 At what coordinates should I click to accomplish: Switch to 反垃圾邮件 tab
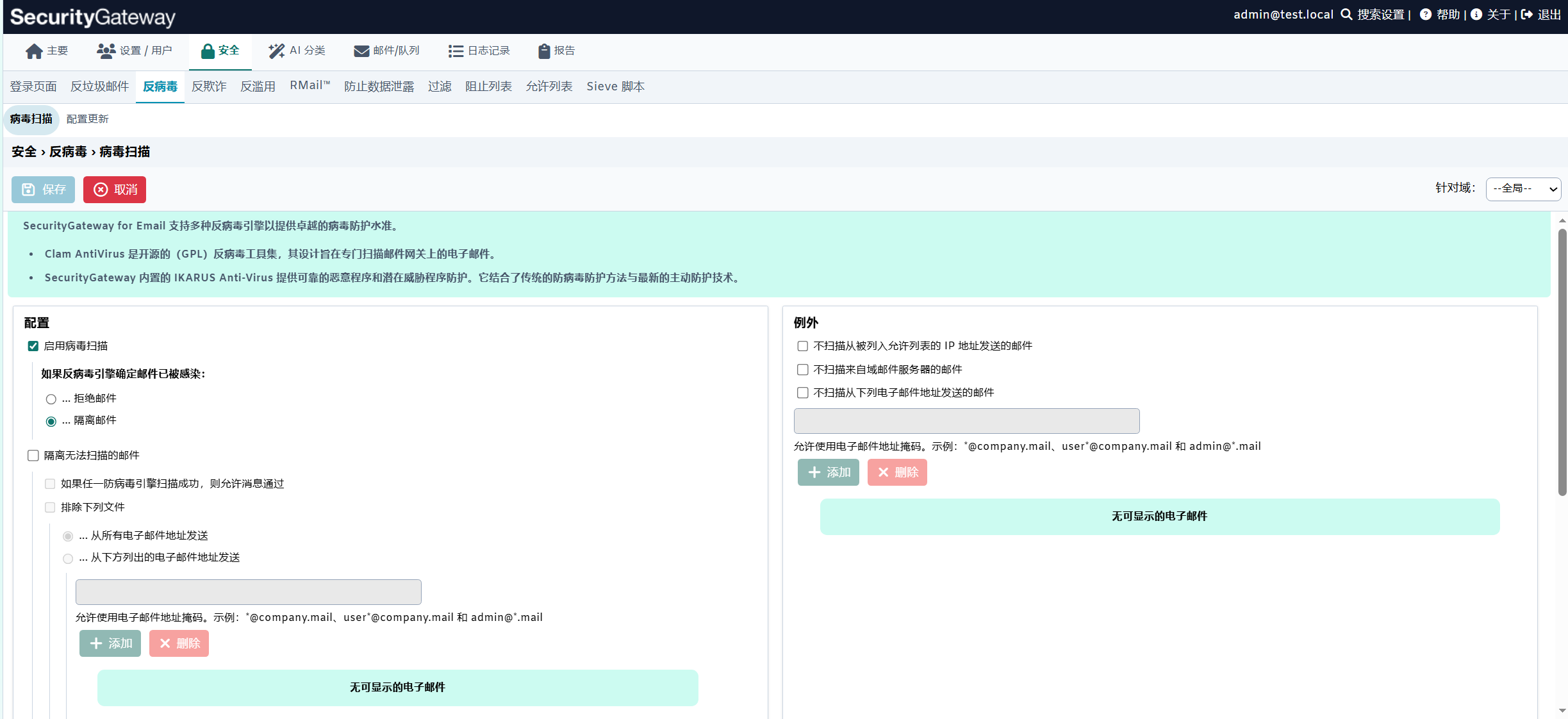pos(99,87)
